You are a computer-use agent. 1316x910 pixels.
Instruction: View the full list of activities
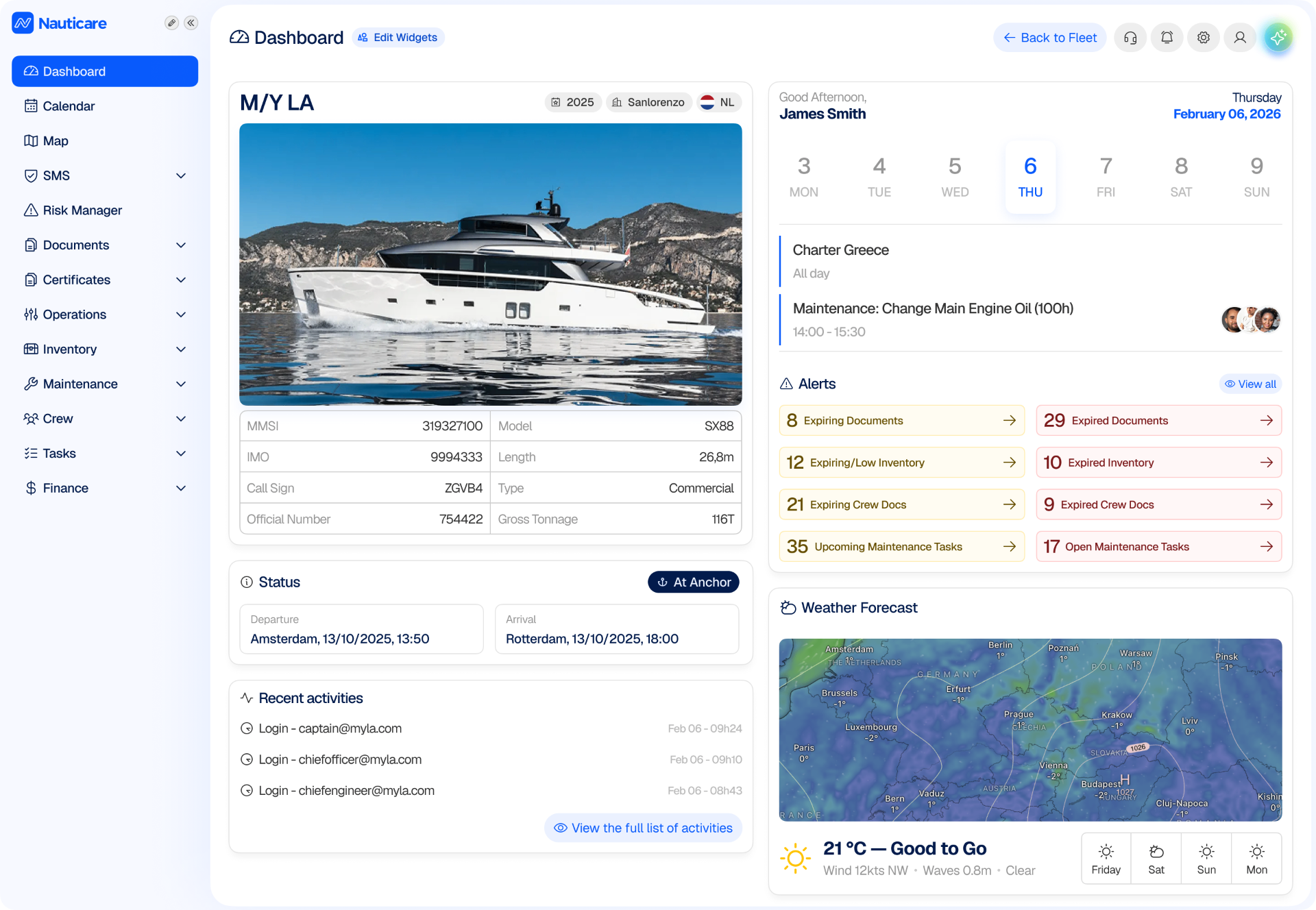point(643,828)
